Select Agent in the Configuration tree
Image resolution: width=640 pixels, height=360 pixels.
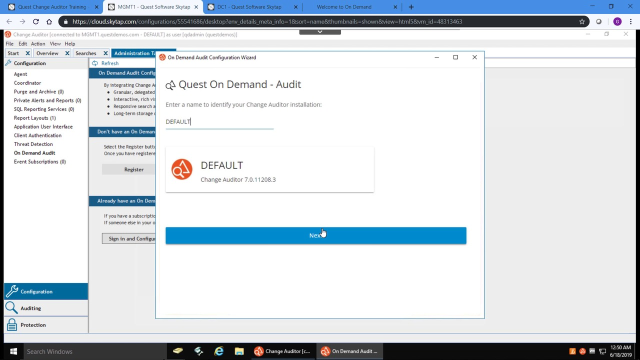[20, 74]
